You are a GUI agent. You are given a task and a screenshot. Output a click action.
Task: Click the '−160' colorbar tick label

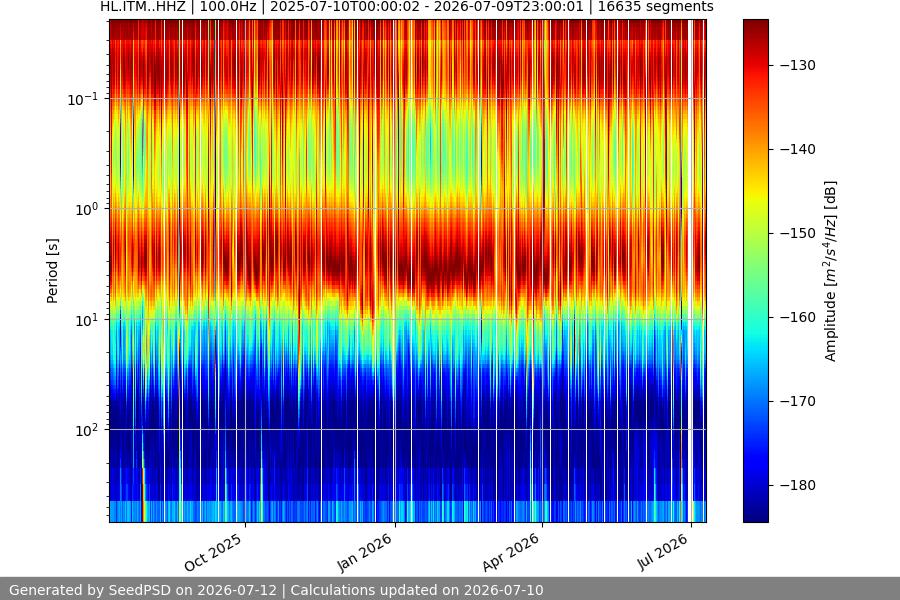(798, 317)
